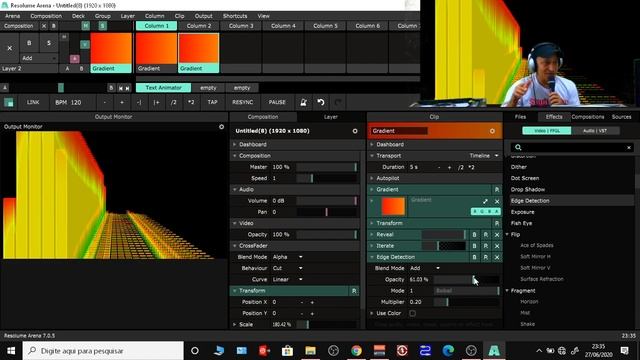Toggle Edge Detection bypass B
Screen dimensions: 640x360
tap(474, 257)
